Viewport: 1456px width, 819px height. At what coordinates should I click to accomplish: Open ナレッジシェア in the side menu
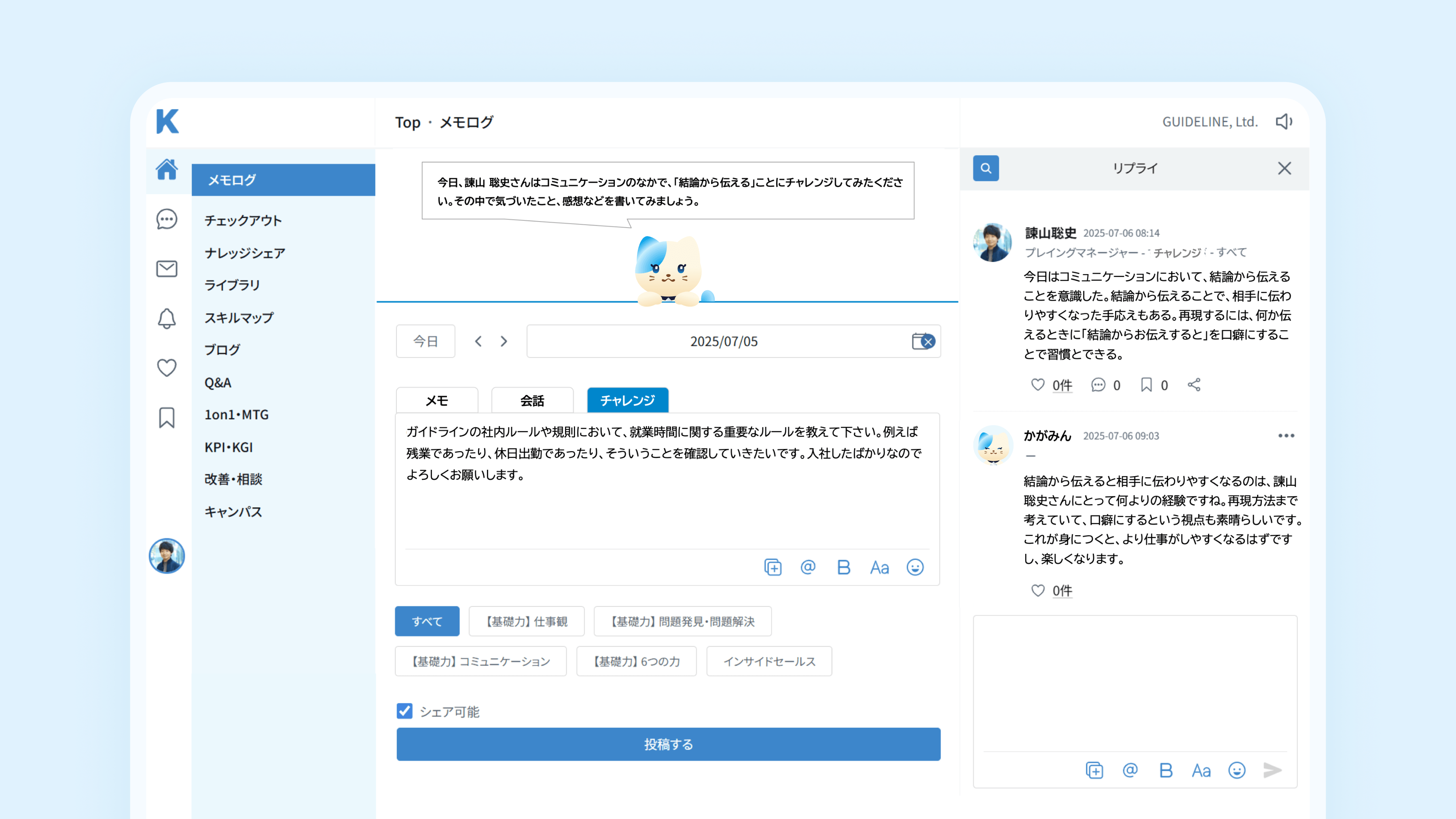tap(245, 253)
